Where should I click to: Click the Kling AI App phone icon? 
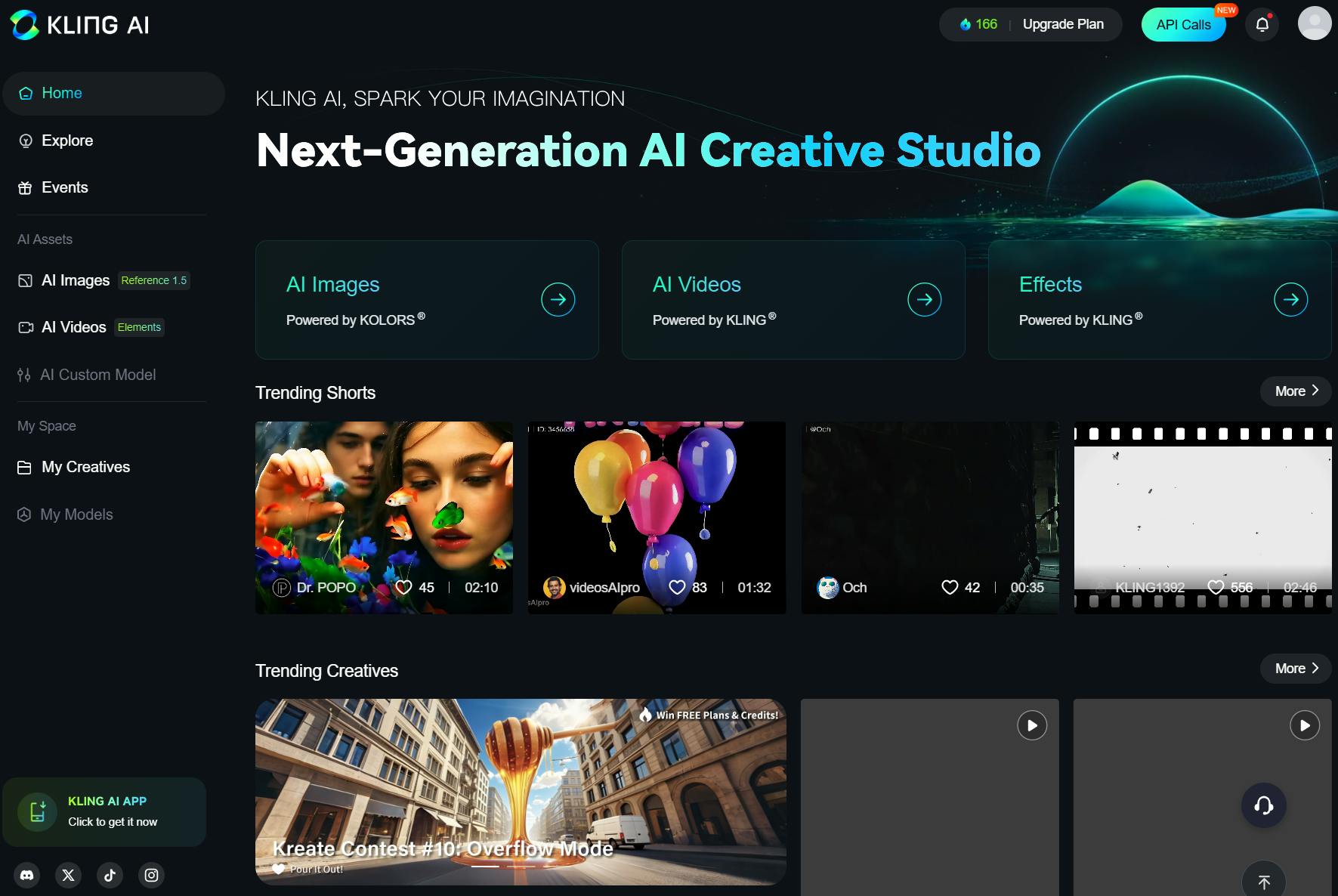coord(38,812)
